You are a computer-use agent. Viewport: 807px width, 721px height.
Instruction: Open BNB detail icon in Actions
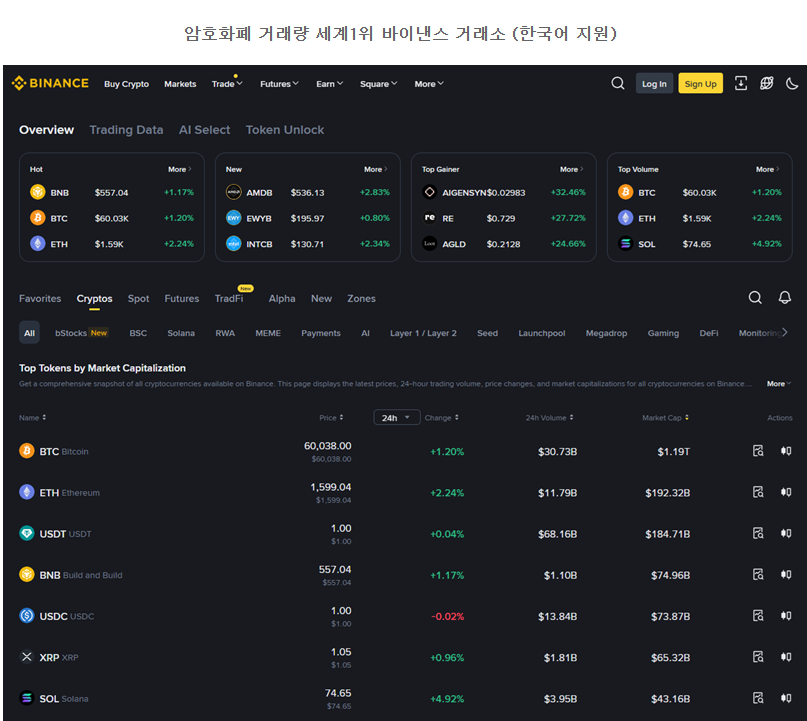(x=758, y=574)
